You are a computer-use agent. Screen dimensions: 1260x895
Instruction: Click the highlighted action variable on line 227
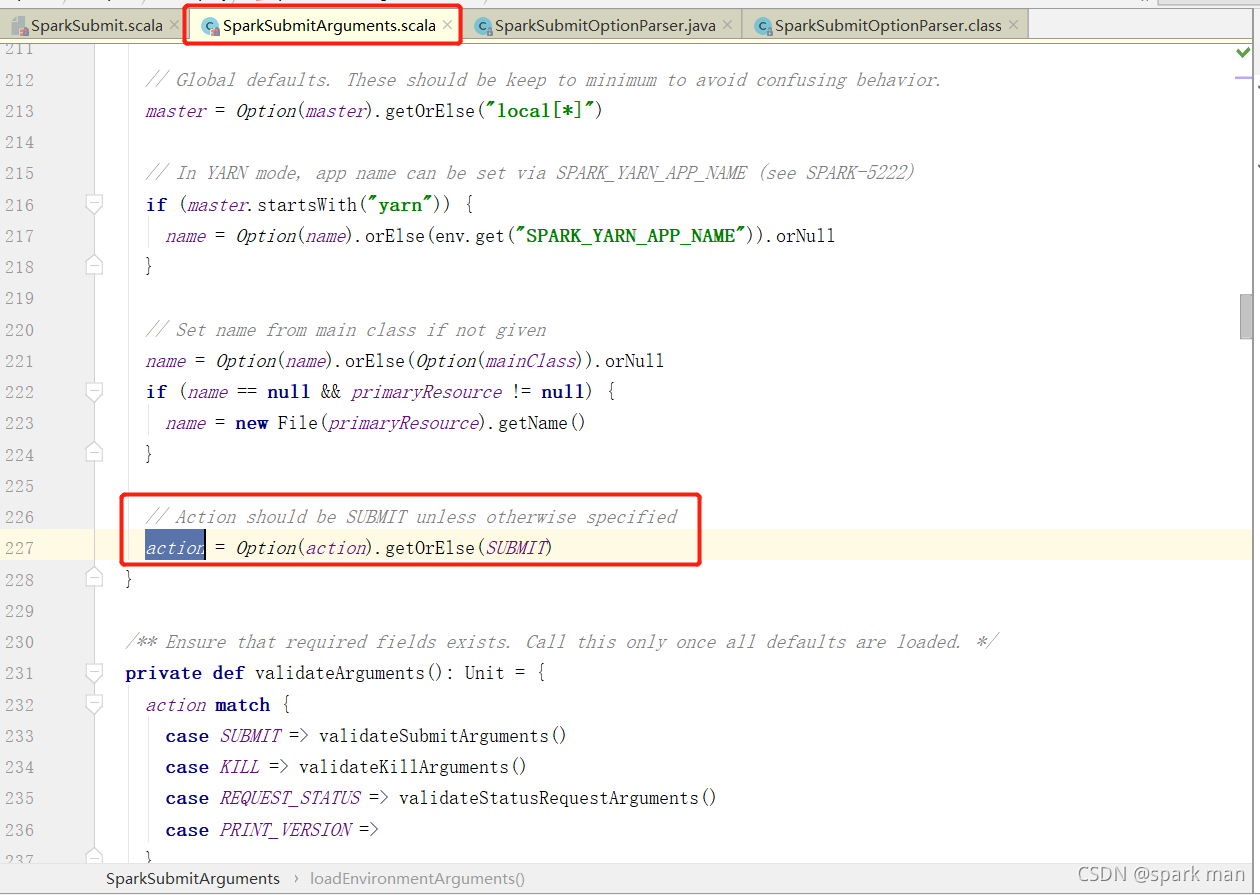coord(175,548)
